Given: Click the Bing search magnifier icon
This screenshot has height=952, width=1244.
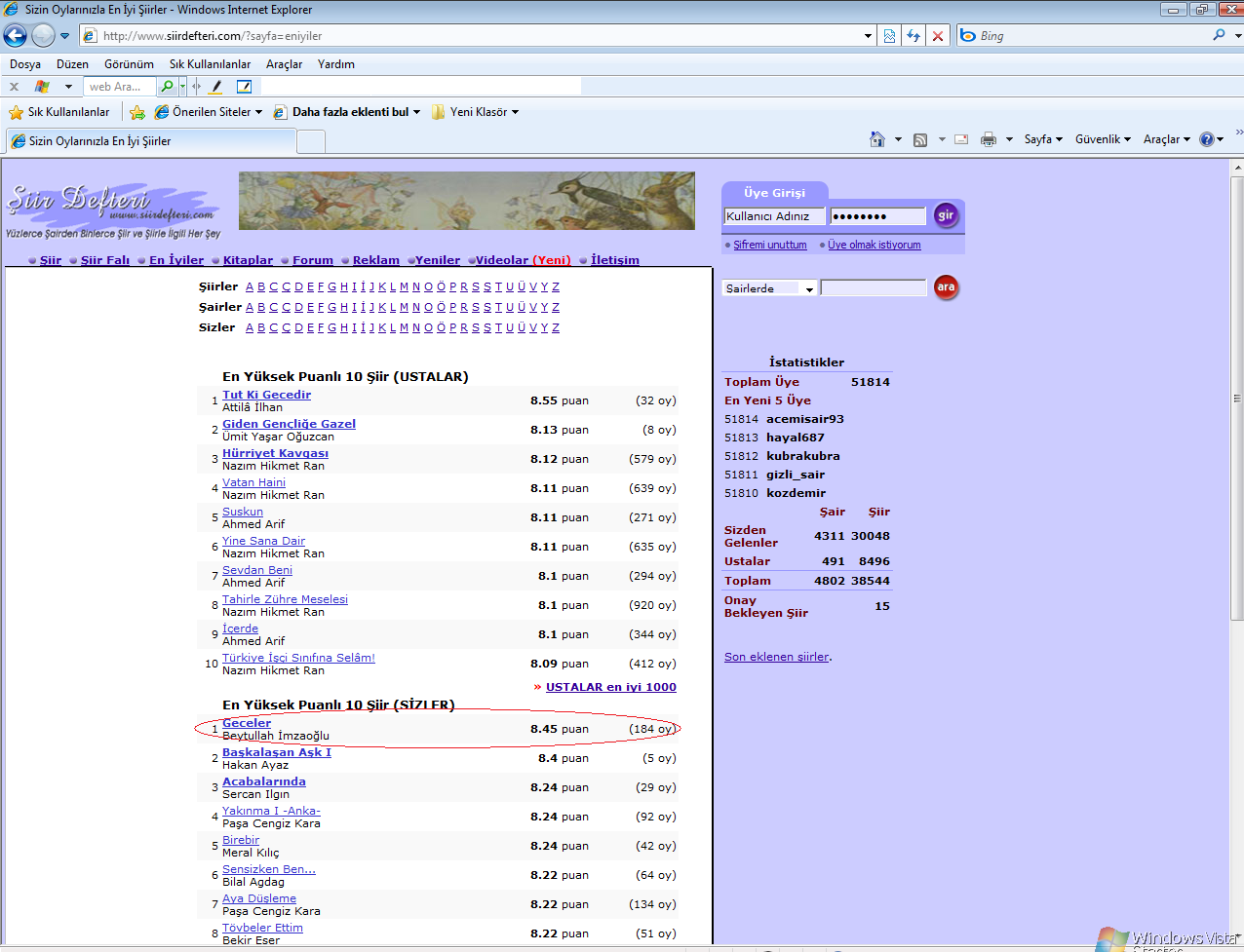Looking at the screenshot, I should coord(1219,35).
